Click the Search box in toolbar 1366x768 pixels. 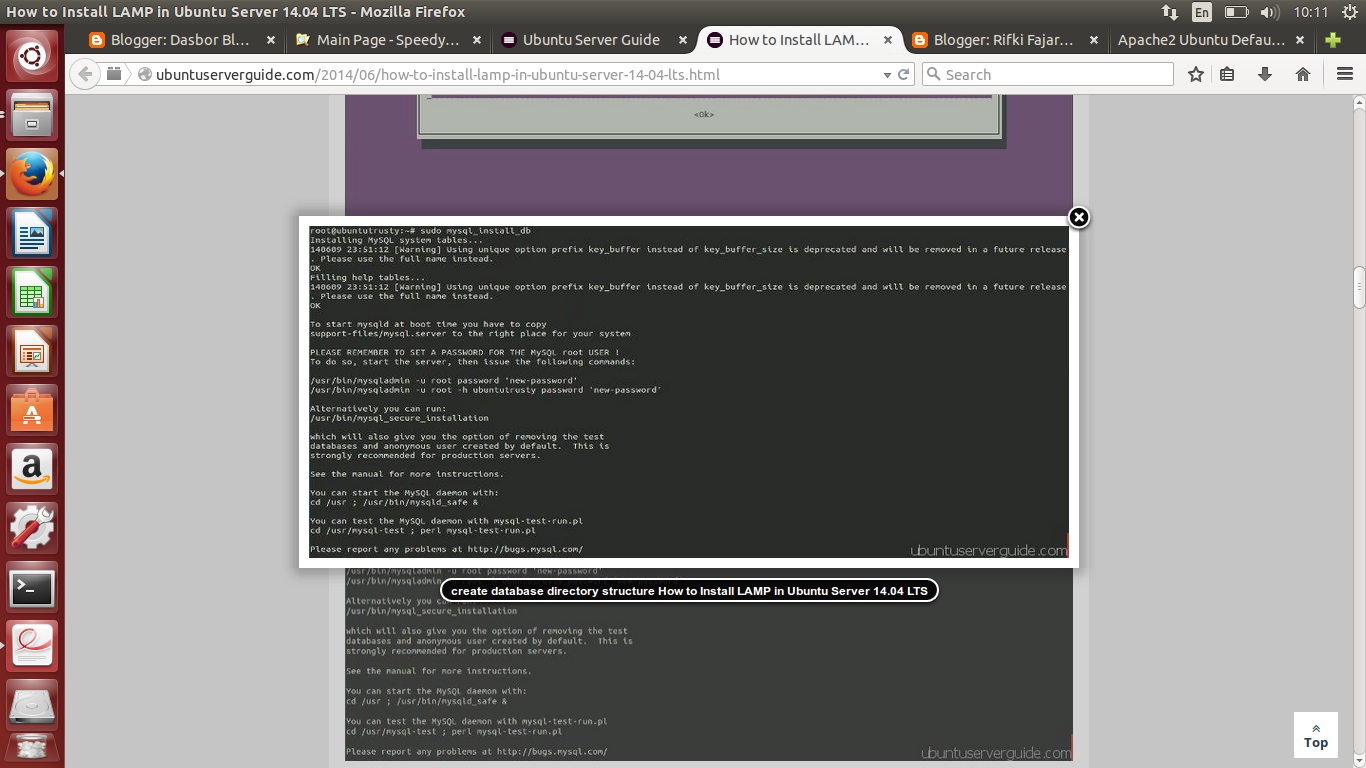(x=1047, y=74)
